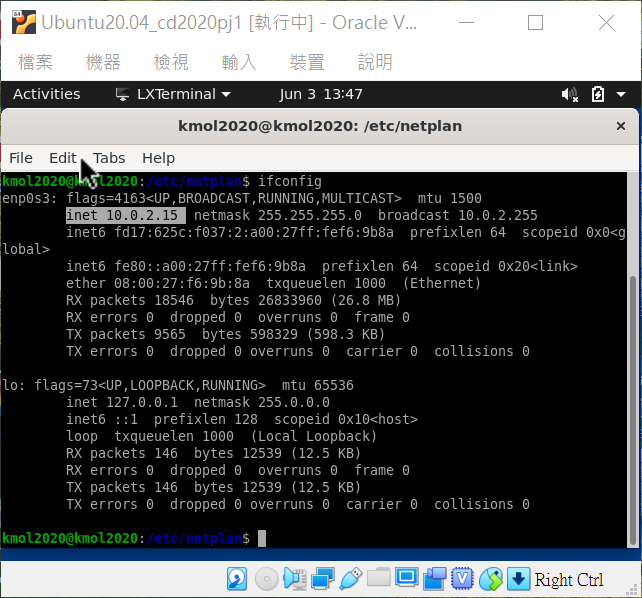Maximize the VirtualBox window

(535, 23)
